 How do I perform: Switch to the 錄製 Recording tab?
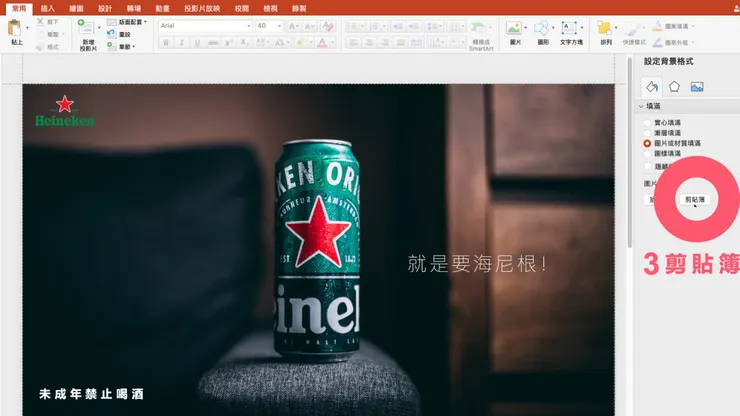(x=299, y=8)
